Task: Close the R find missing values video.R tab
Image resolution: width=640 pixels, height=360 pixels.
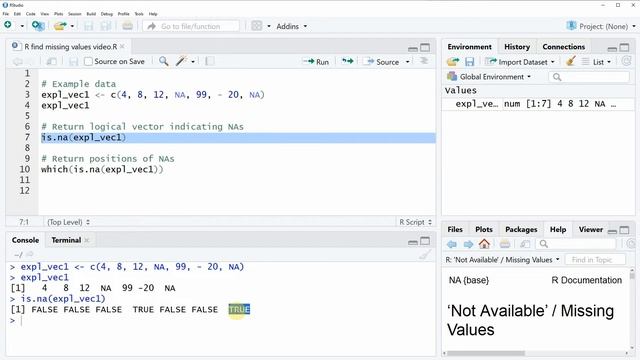Action: tap(122, 47)
